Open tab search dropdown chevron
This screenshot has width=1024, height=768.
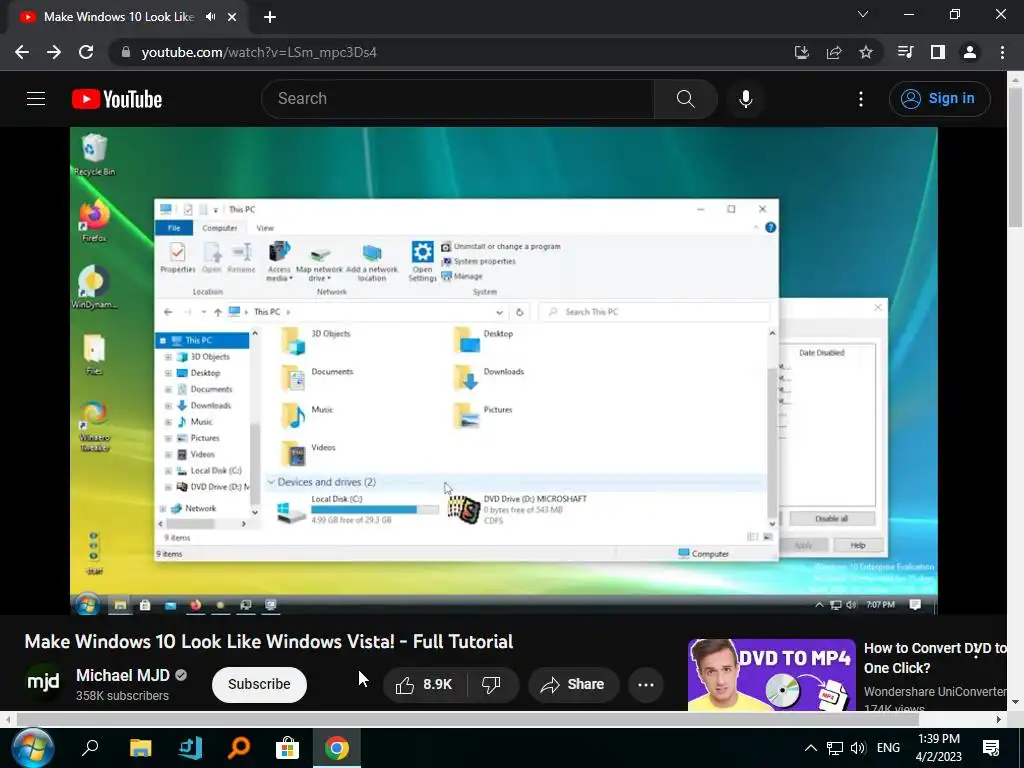863,14
